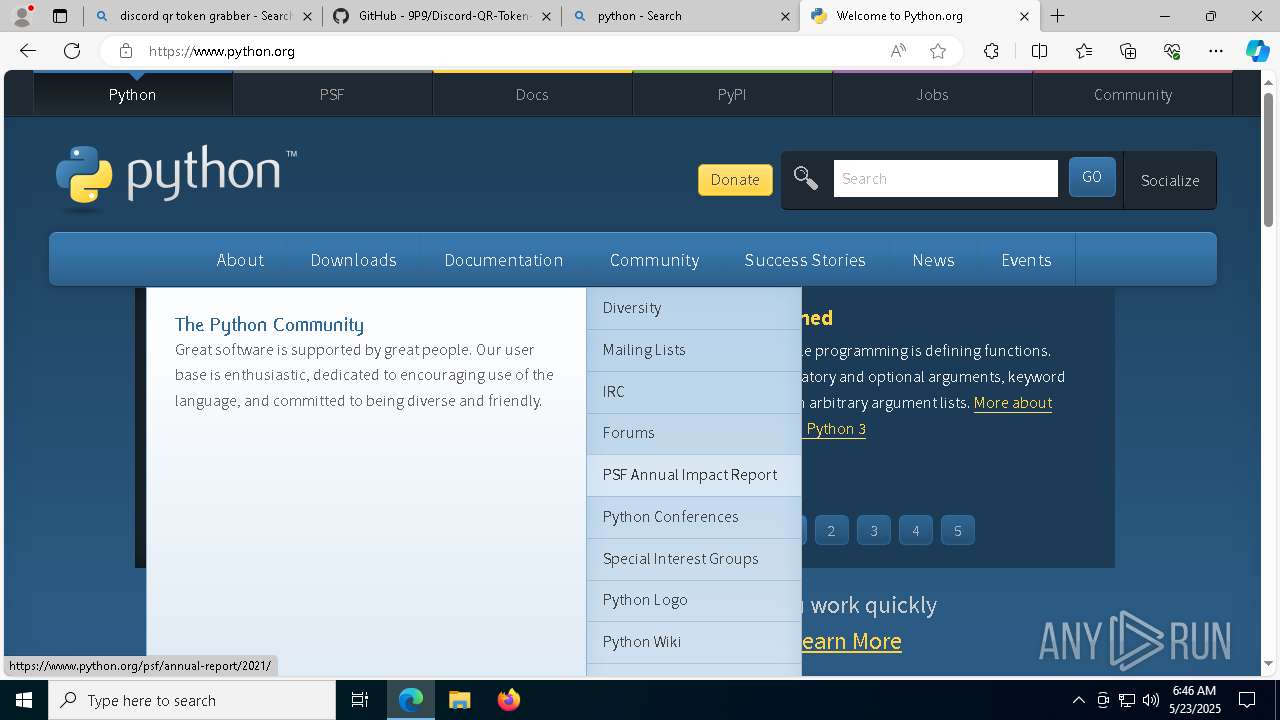Close the discord qr token grabber tab
1280x720 pixels.
[307, 16]
